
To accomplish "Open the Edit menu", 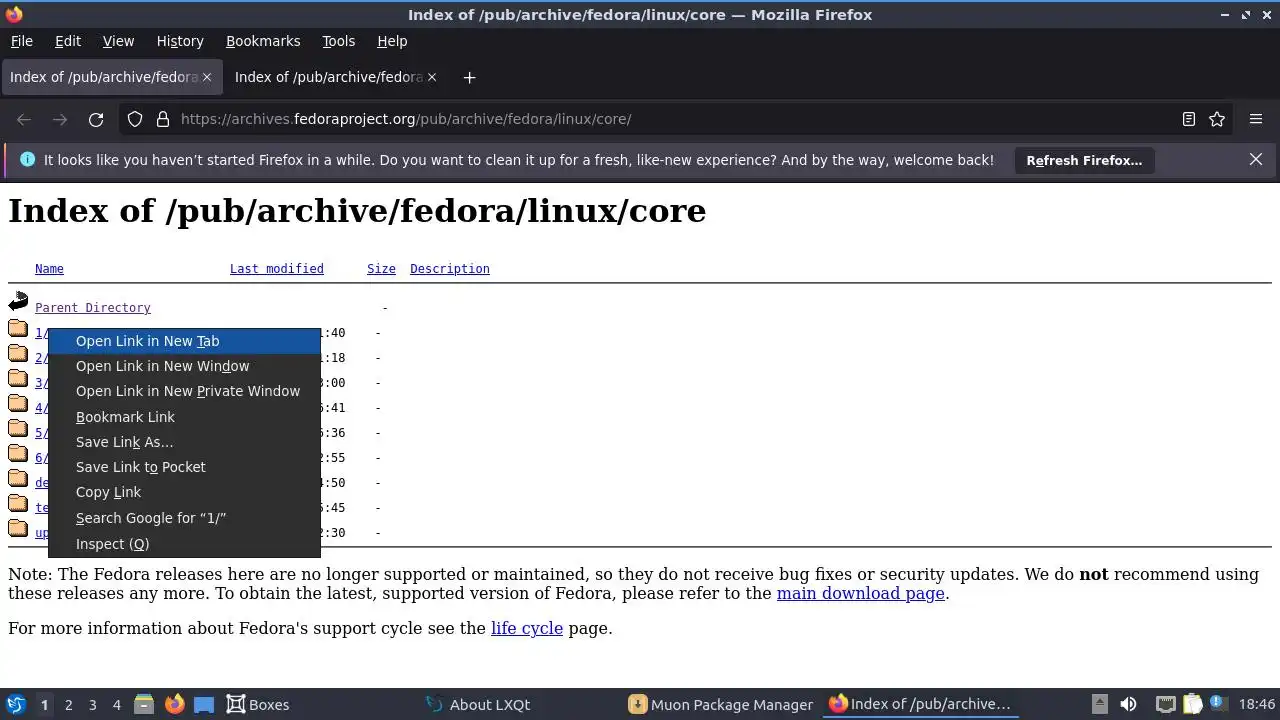I will (x=68, y=41).
